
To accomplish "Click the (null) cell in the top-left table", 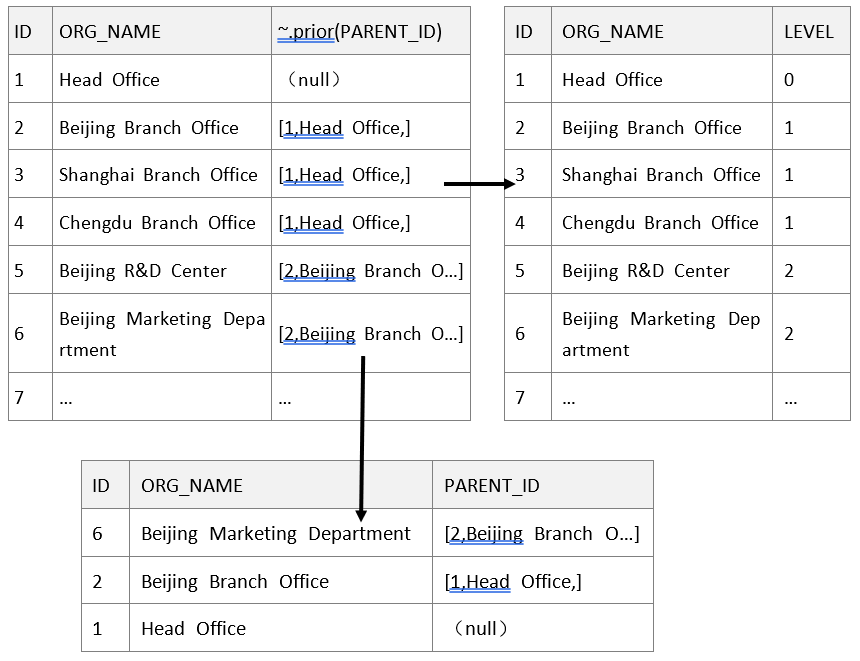I will [x=313, y=80].
